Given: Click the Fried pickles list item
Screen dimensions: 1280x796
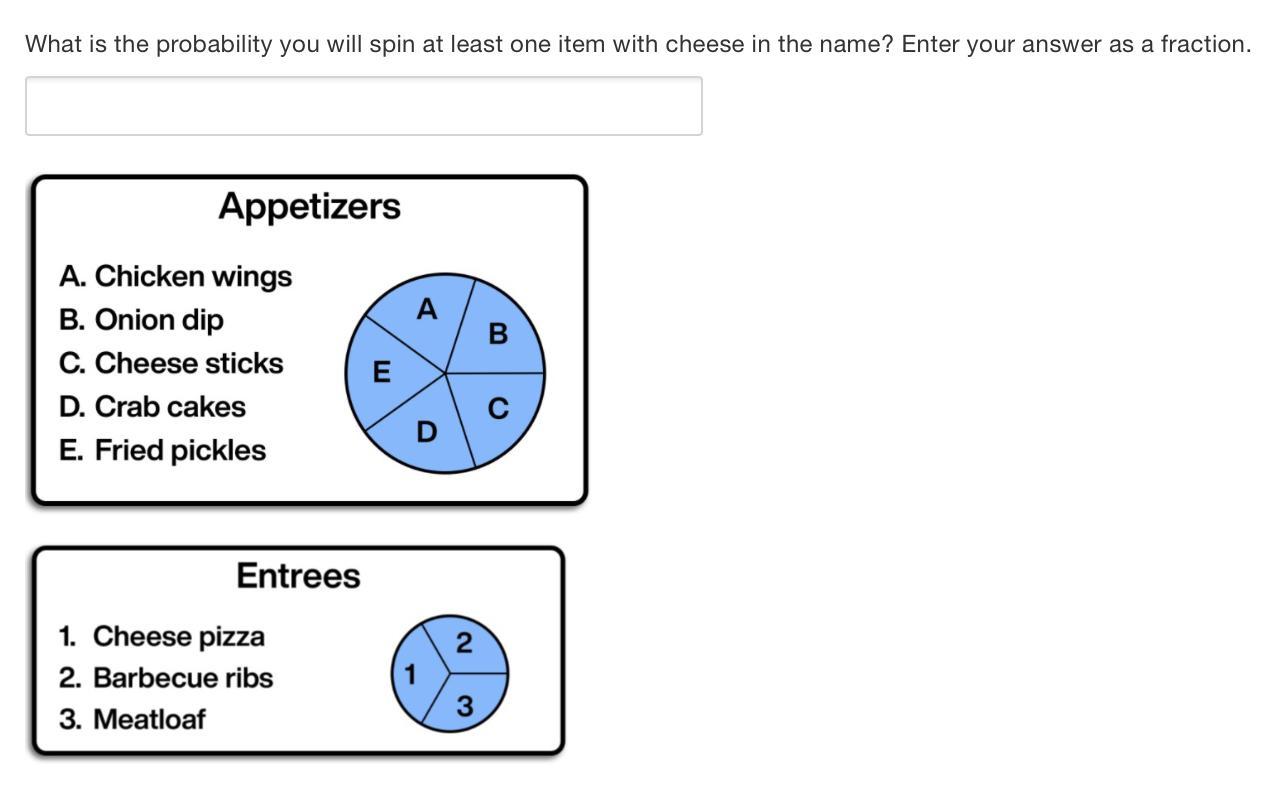Looking at the screenshot, I should 162,450.
